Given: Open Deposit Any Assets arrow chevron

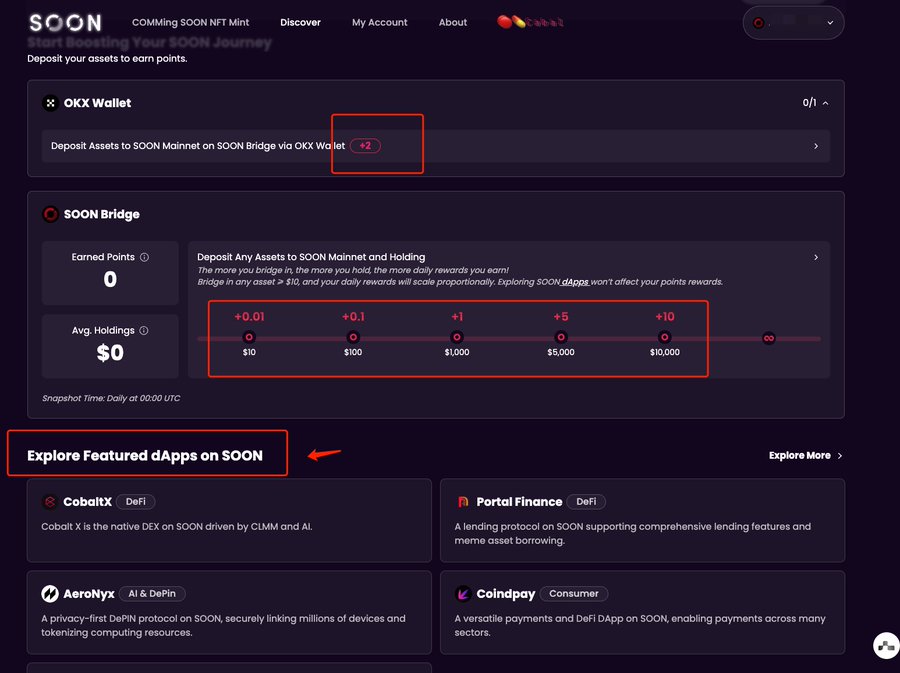Looking at the screenshot, I should [x=816, y=258].
